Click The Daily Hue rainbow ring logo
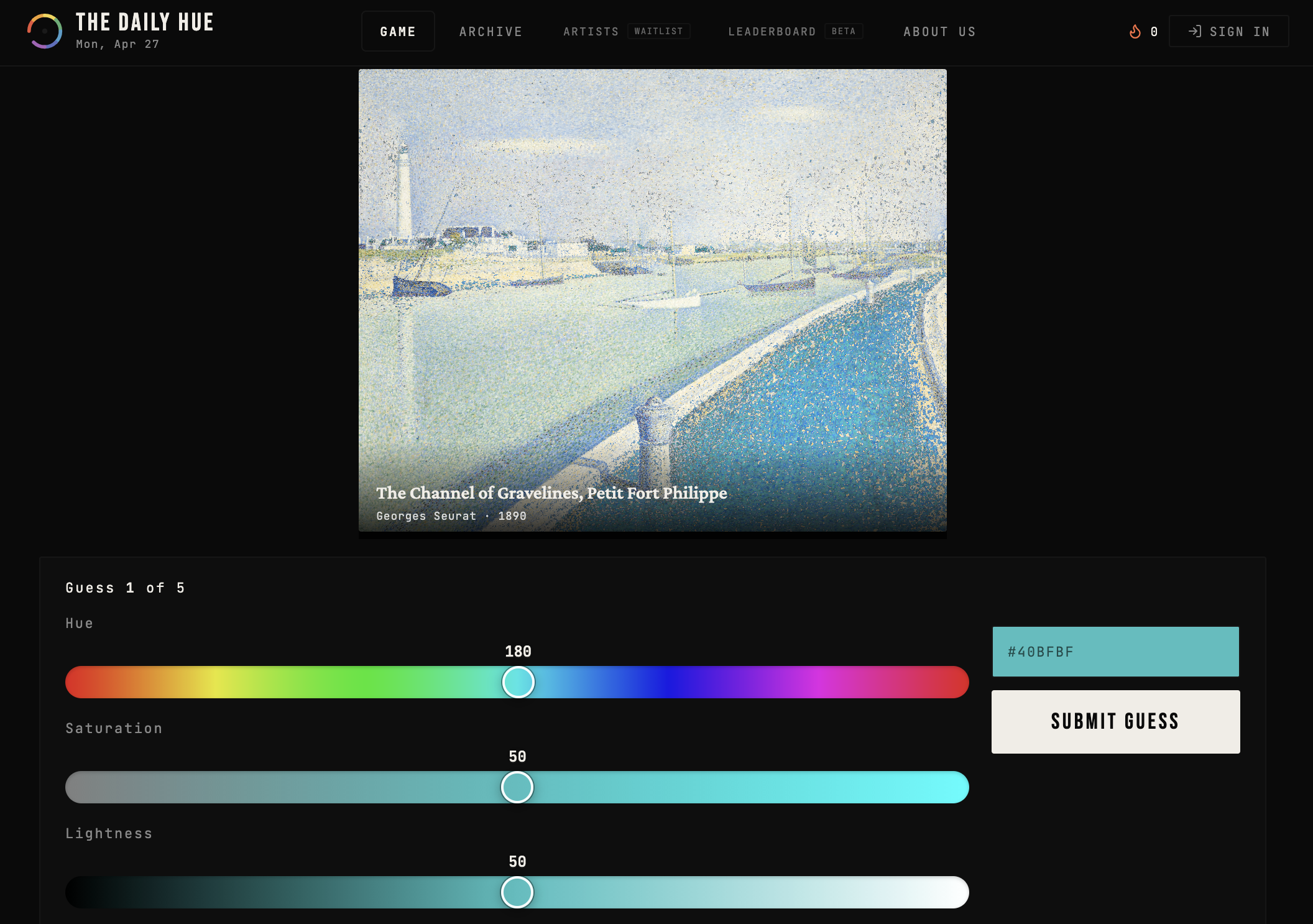The height and width of the screenshot is (924, 1313). (x=44, y=31)
